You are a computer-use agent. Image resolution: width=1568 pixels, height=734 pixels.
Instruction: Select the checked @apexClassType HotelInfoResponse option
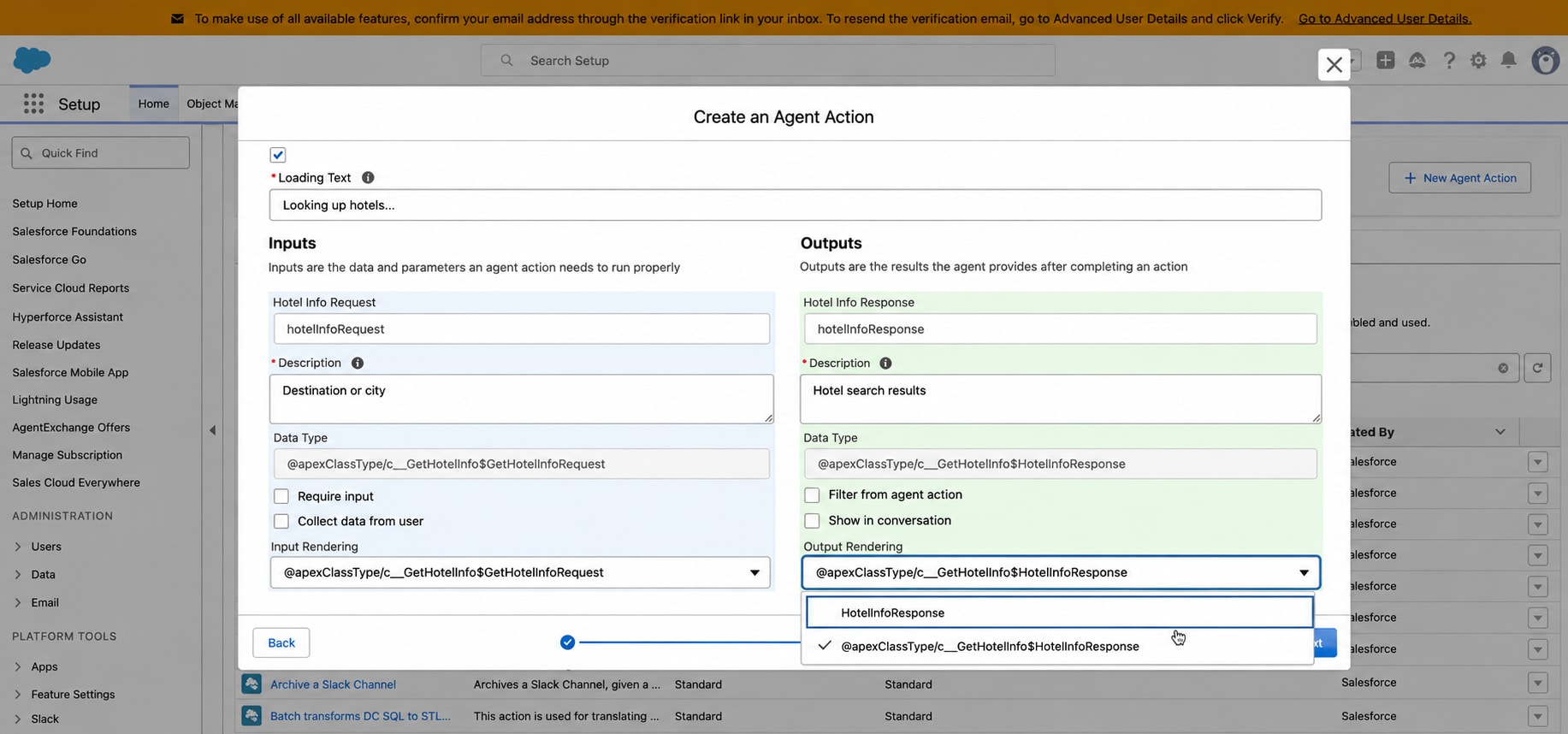point(1059,646)
